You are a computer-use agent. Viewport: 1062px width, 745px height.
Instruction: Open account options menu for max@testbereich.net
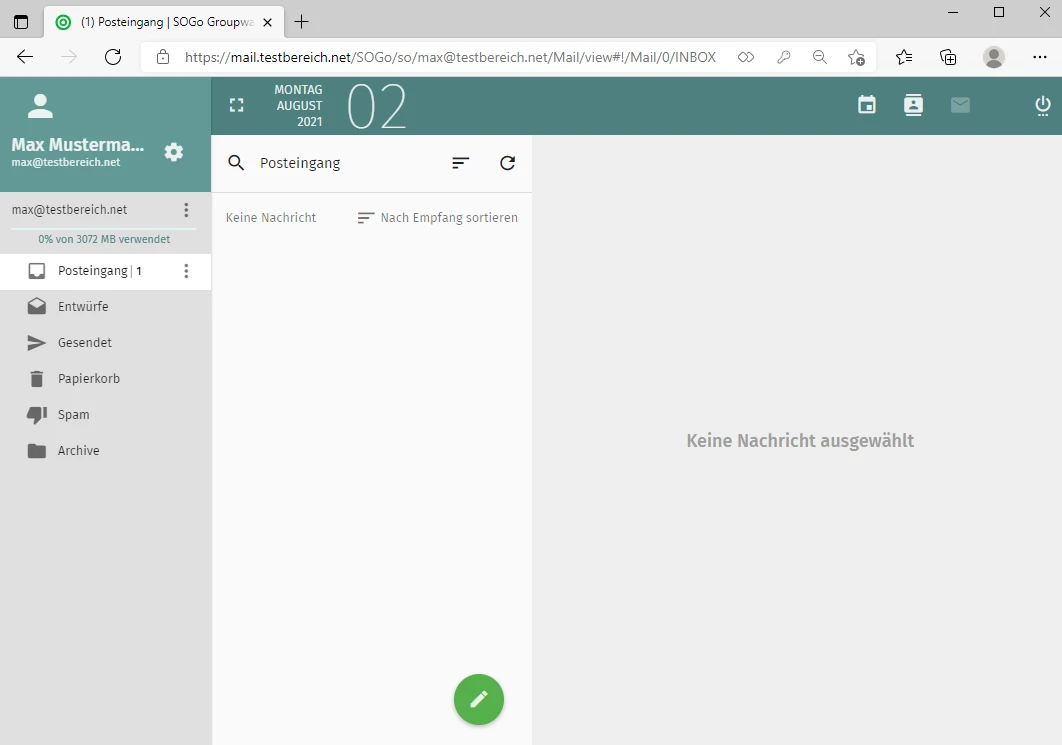coord(186,210)
